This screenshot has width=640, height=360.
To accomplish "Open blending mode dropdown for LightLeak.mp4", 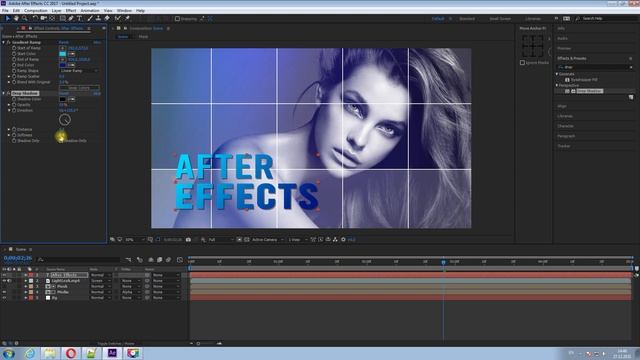I will (x=100, y=281).
